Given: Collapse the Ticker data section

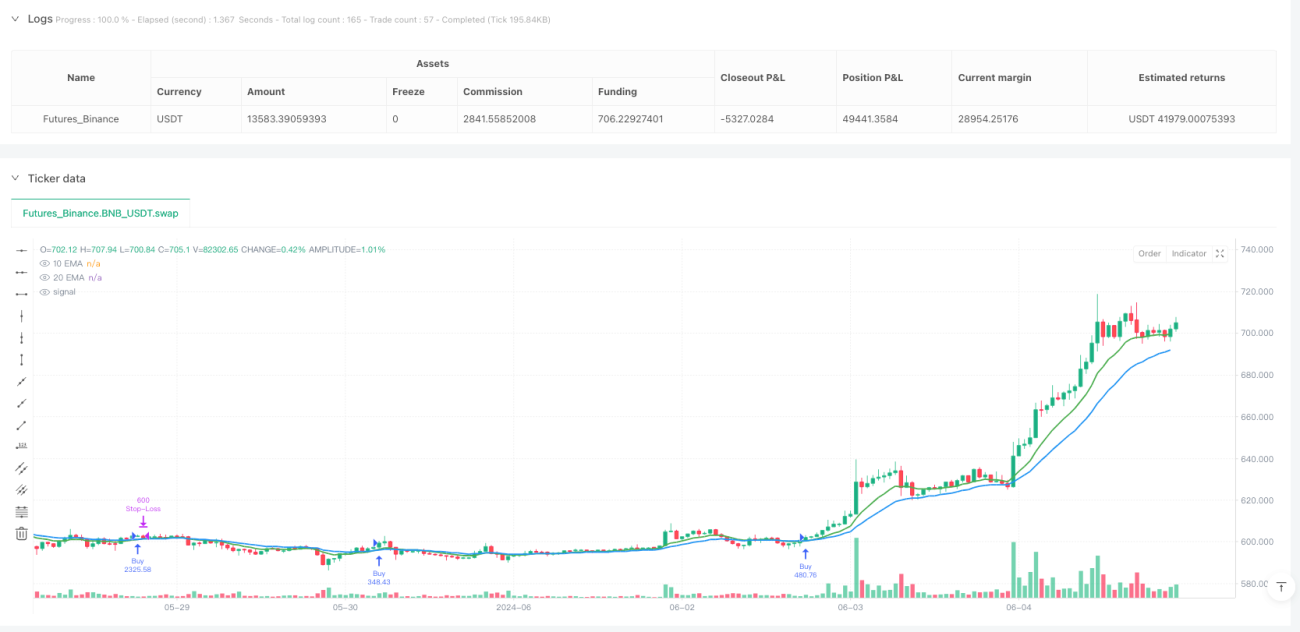Looking at the screenshot, I should [15, 178].
